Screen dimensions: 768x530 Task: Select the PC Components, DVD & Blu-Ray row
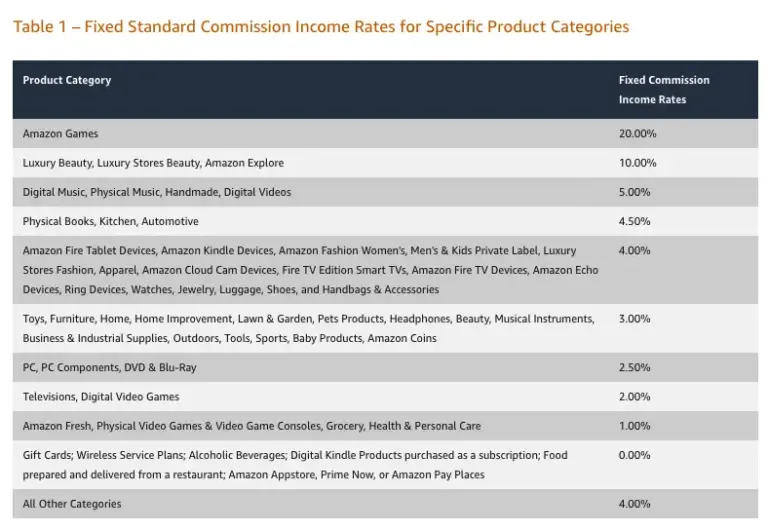[110, 367]
